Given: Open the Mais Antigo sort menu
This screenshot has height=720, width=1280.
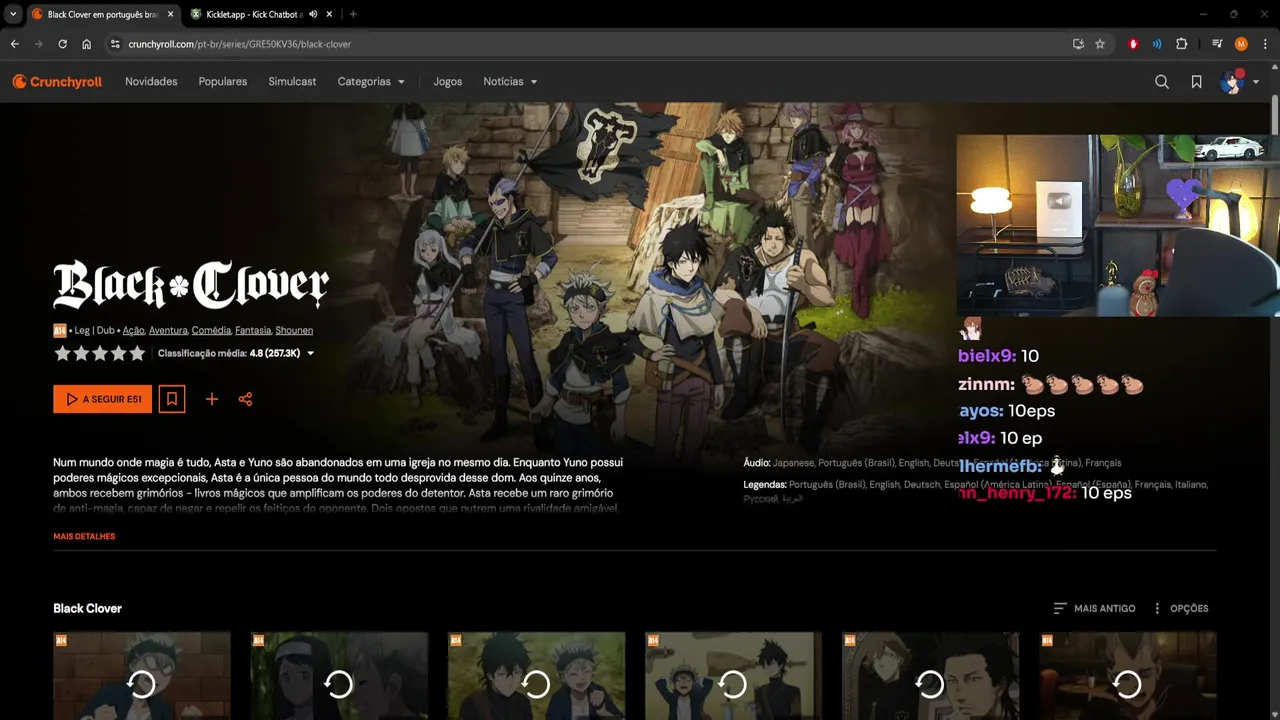Looking at the screenshot, I should [1094, 608].
